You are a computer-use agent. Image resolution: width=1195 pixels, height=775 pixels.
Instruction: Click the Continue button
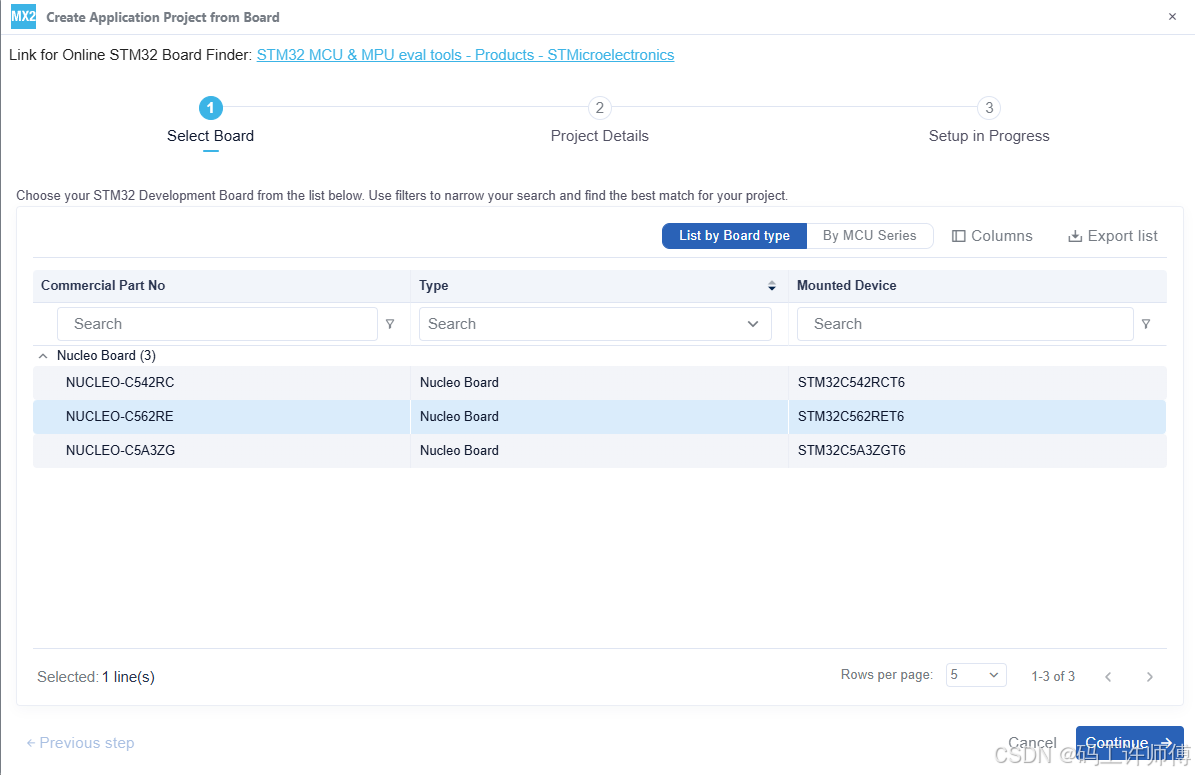pyautogui.click(x=1129, y=743)
